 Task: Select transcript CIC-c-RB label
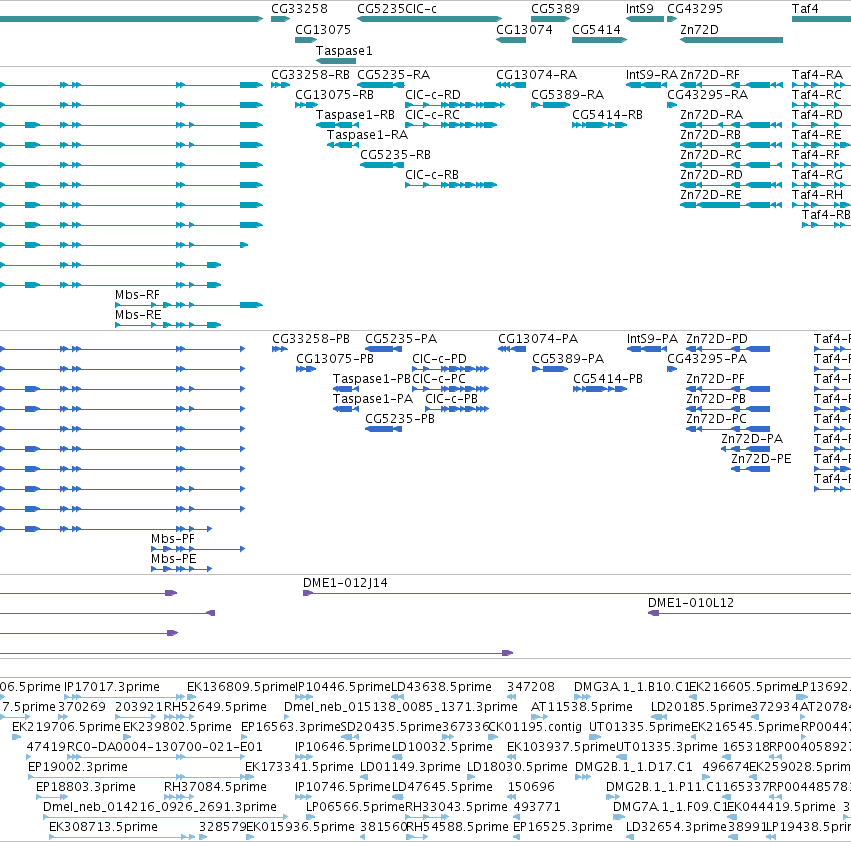pos(432,175)
